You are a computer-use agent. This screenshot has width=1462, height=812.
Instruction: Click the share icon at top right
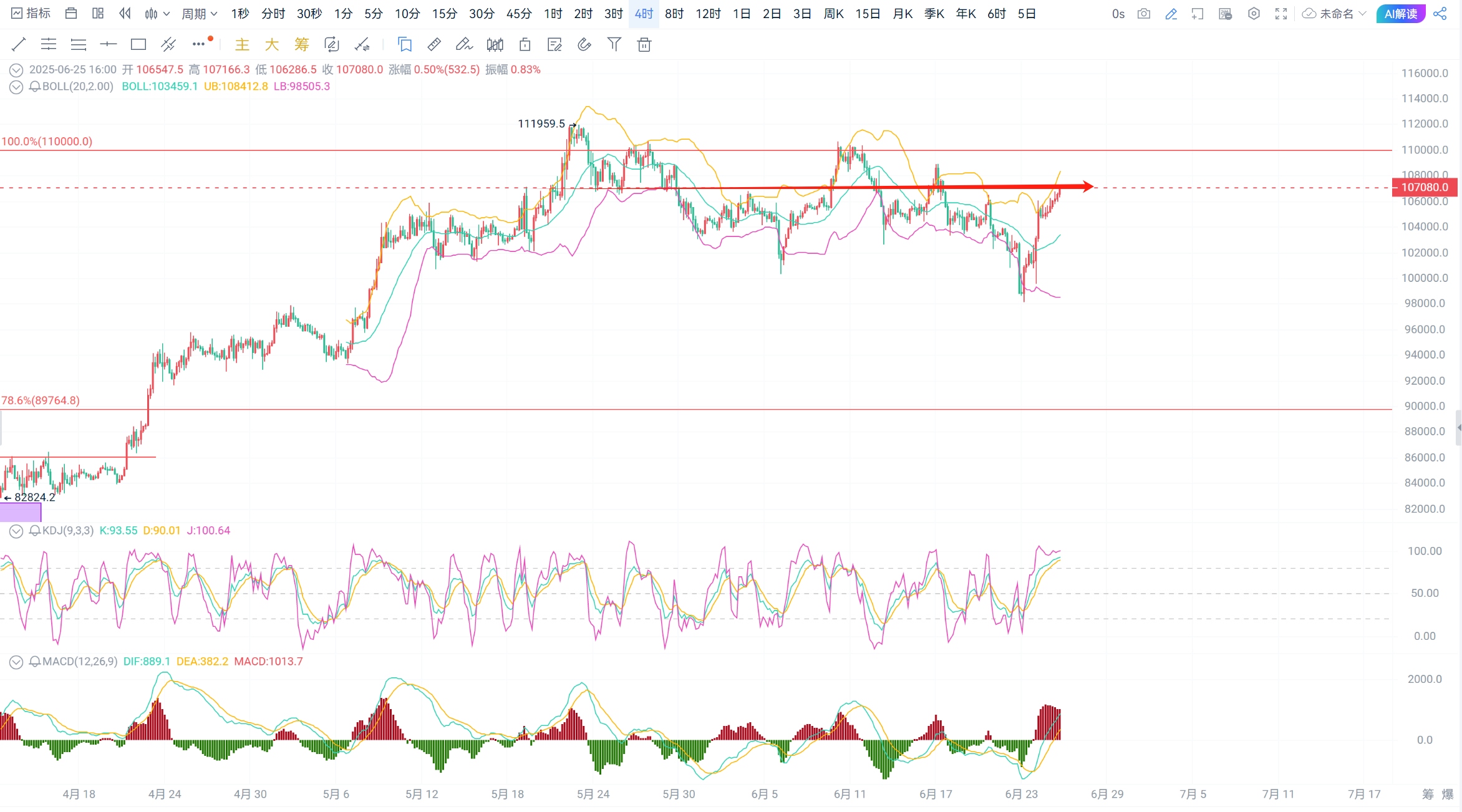click(1440, 14)
